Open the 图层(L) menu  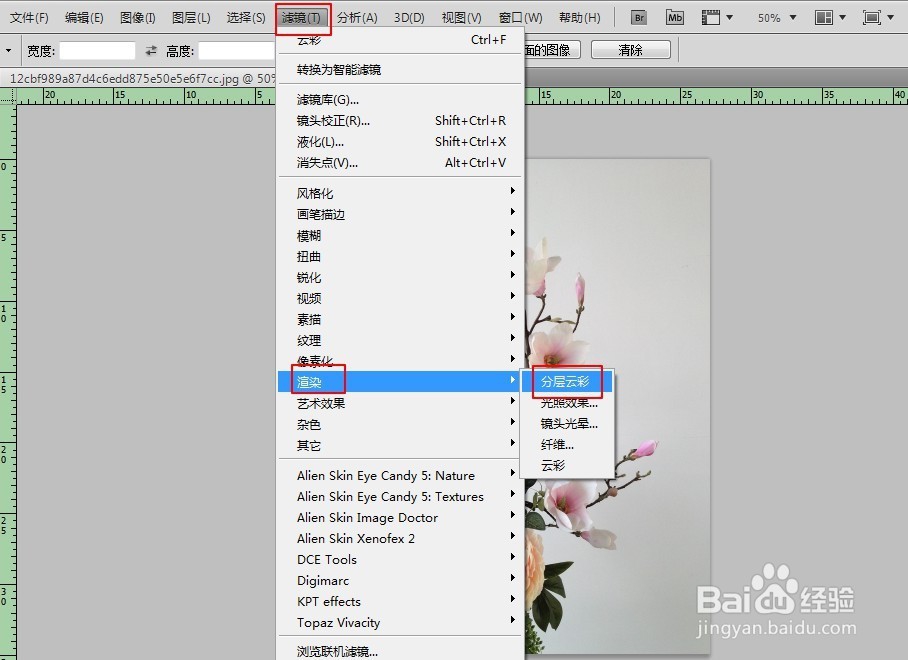point(191,18)
